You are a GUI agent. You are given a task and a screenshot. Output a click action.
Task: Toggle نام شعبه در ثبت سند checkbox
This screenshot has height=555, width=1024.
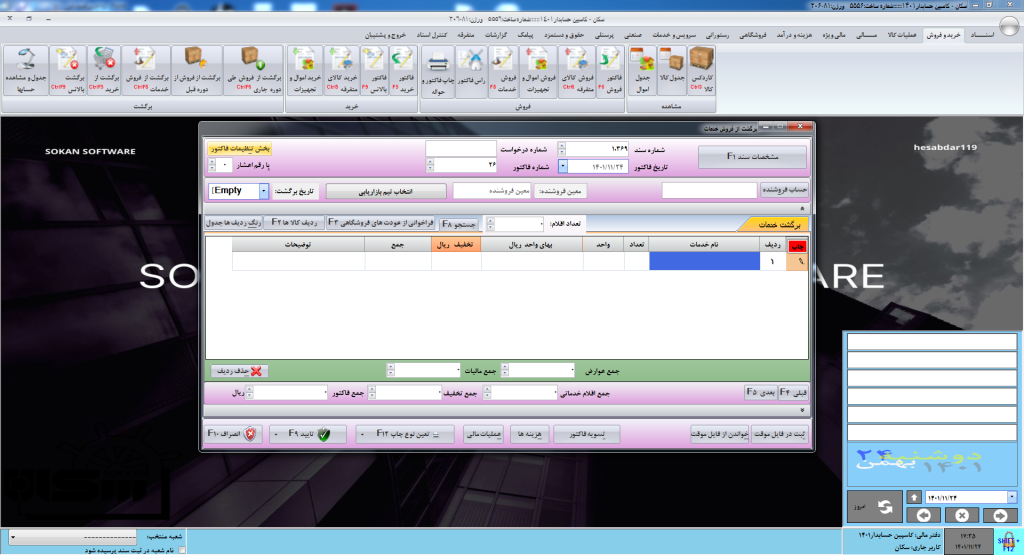(182, 550)
